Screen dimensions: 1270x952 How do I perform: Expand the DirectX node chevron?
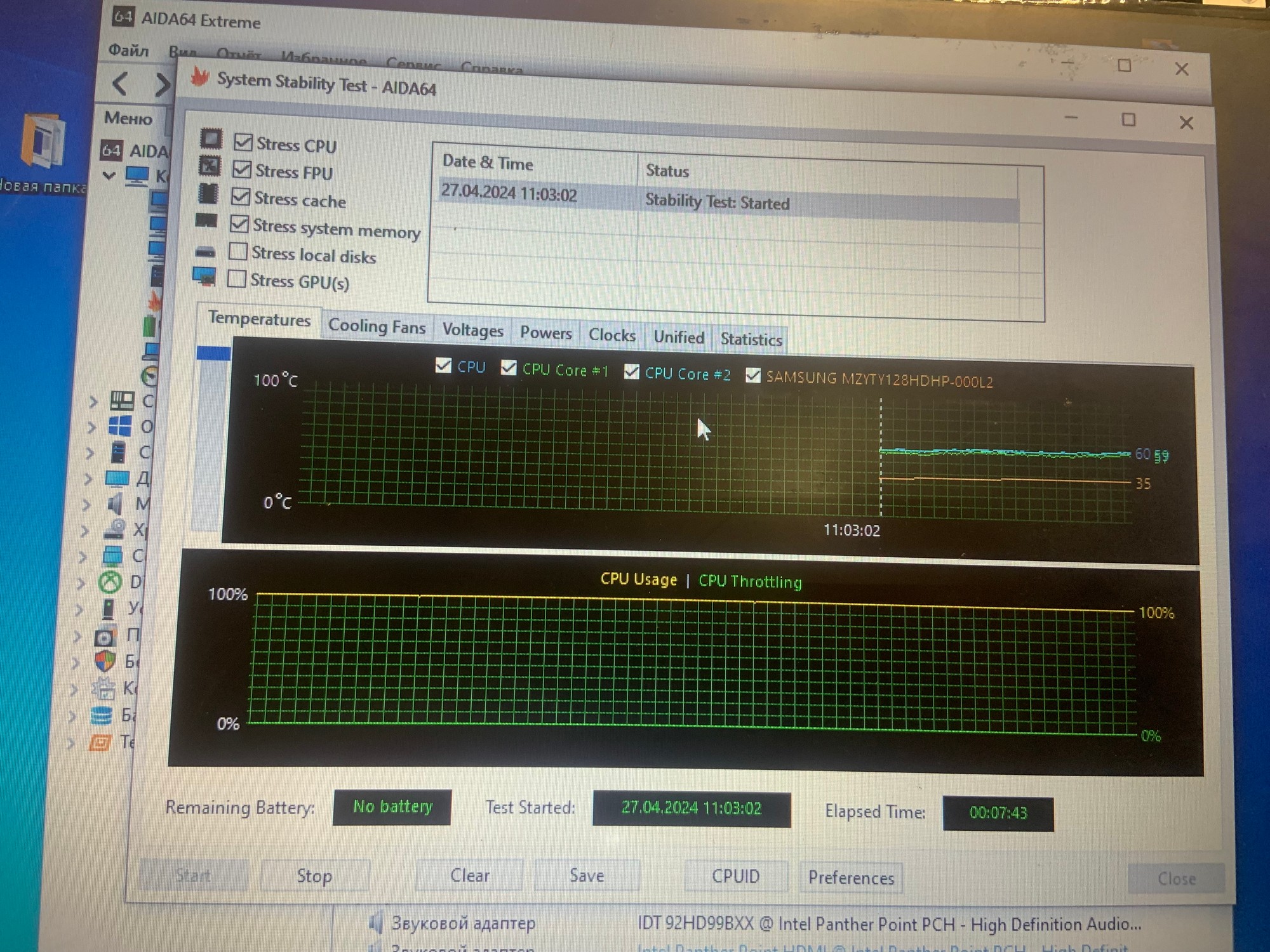point(81,583)
